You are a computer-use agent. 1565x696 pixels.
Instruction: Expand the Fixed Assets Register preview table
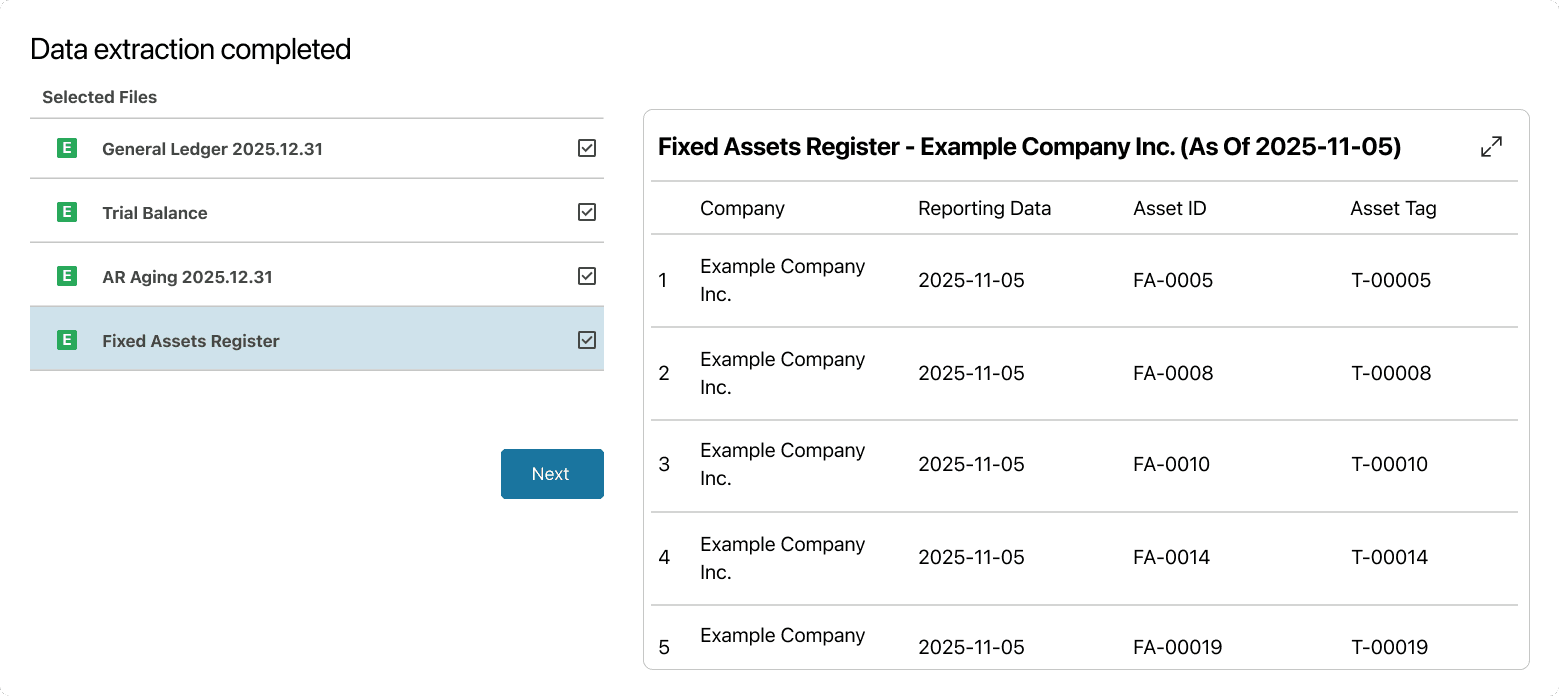[x=1491, y=147]
